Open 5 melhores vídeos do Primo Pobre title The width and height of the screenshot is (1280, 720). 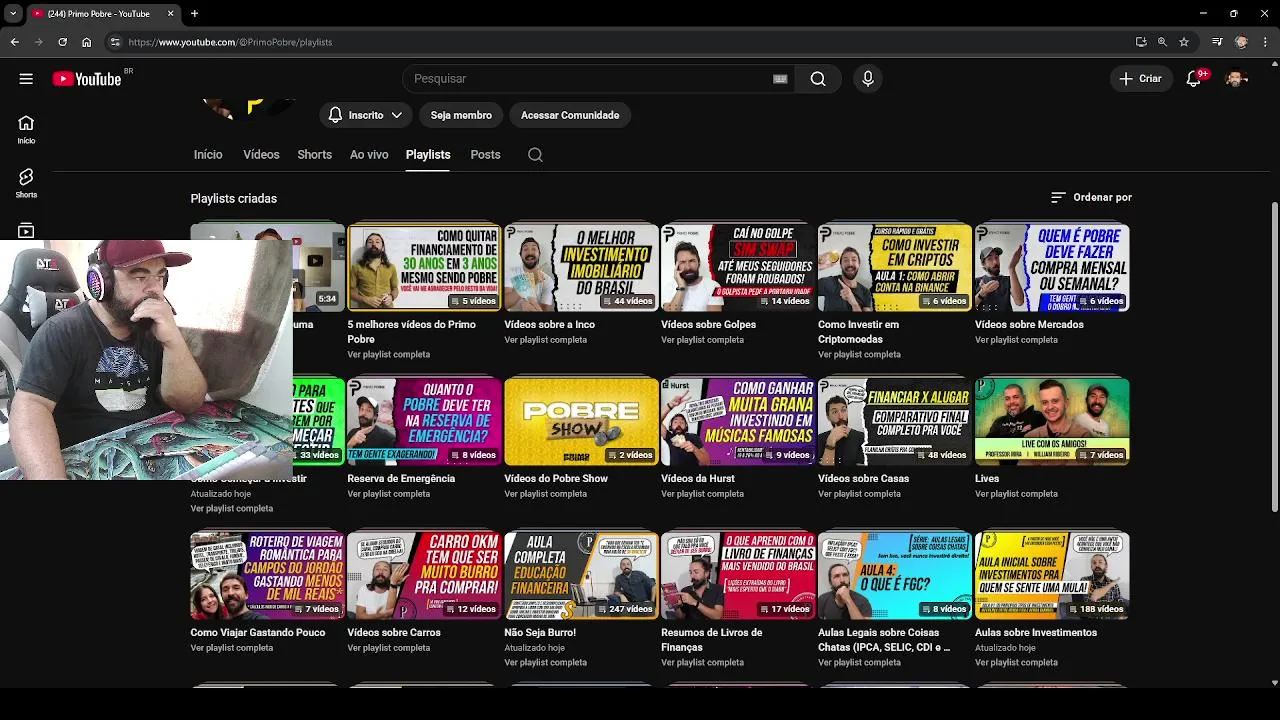click(411, 332)
